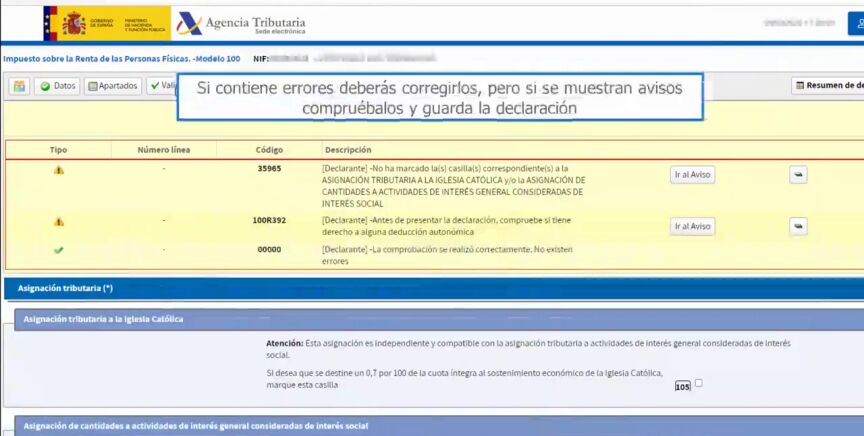
Task: Click arrow icon beside the 100R392 notice
Action: [798, 226]
